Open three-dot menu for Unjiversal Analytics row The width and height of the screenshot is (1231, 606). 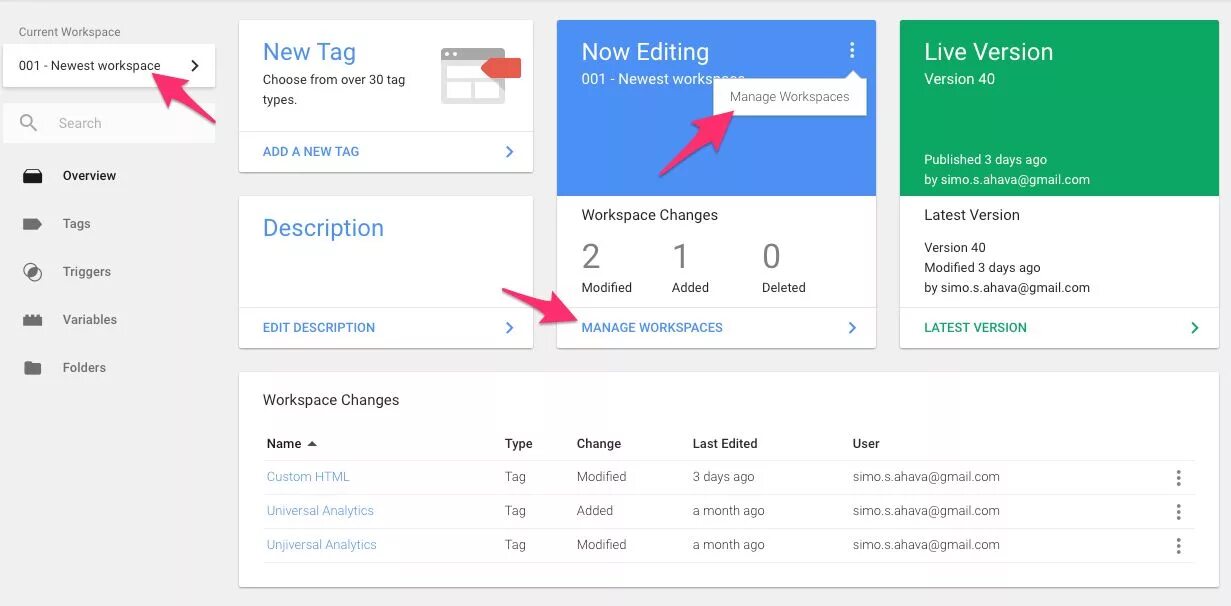pyautogui.click(x=1179, y=546)
